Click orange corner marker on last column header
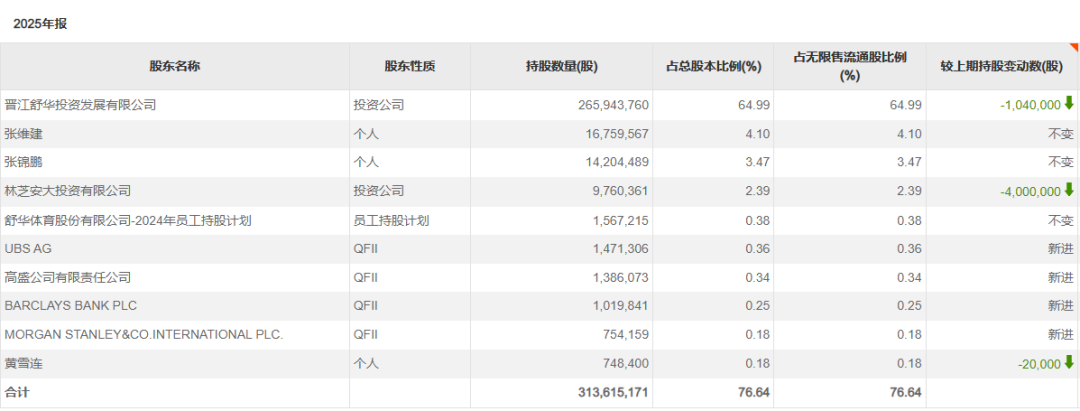Screen dimensions: 1080x411 point(1075,47)
